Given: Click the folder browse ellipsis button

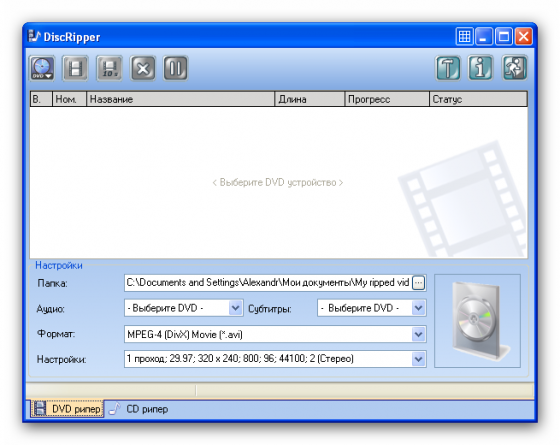Looking at the screenshot, I should pyautogui.click(x=418, y=283).
